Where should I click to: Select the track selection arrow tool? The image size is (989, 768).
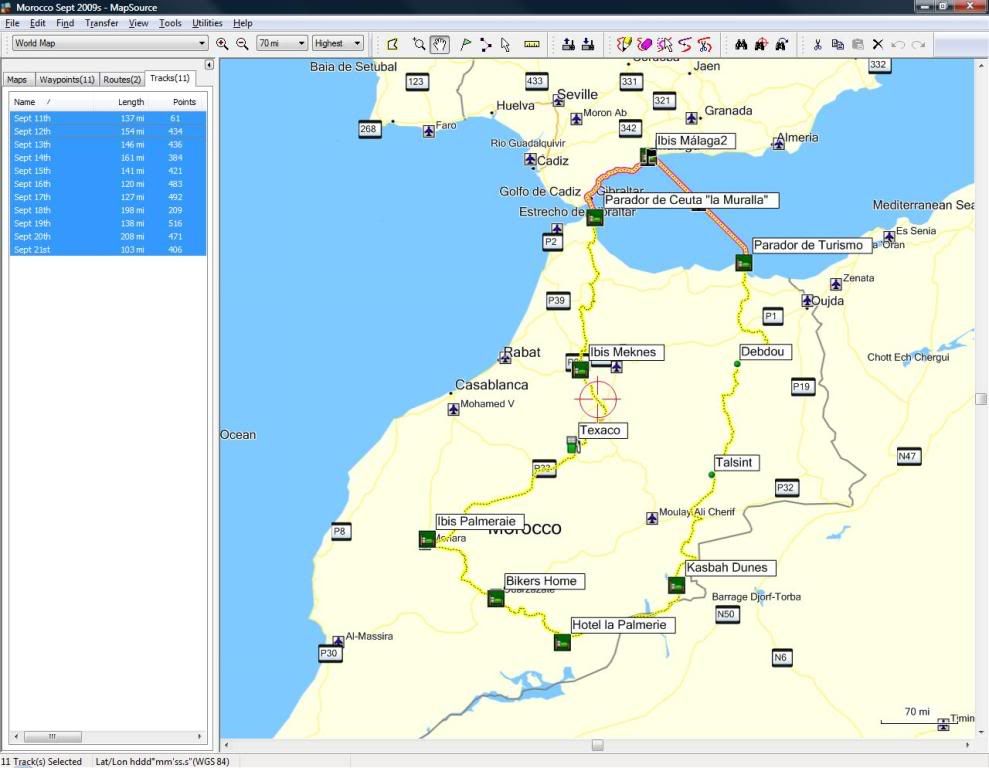(664, 44)
